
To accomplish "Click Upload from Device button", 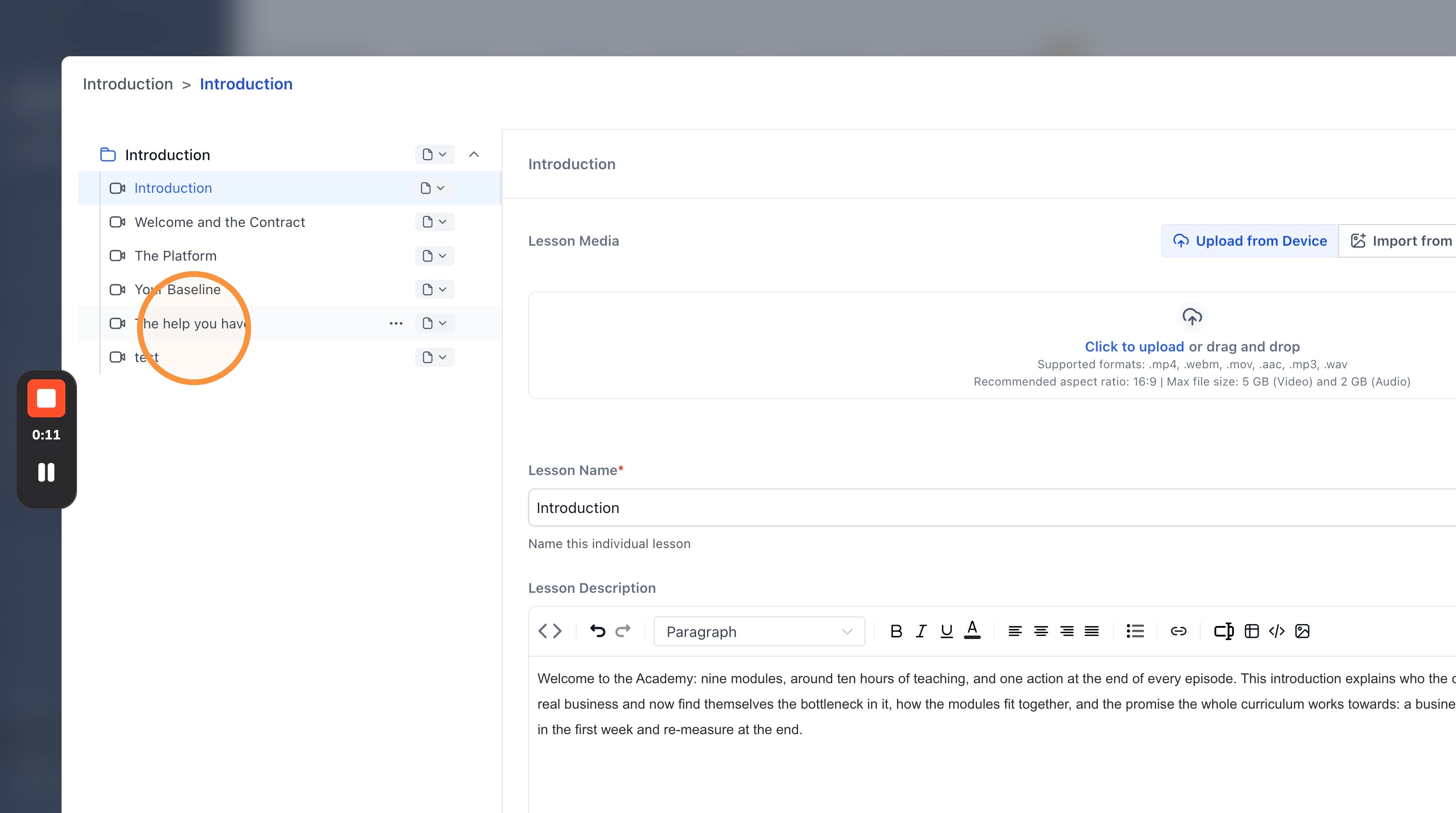I will click(x=1250, y=241).
